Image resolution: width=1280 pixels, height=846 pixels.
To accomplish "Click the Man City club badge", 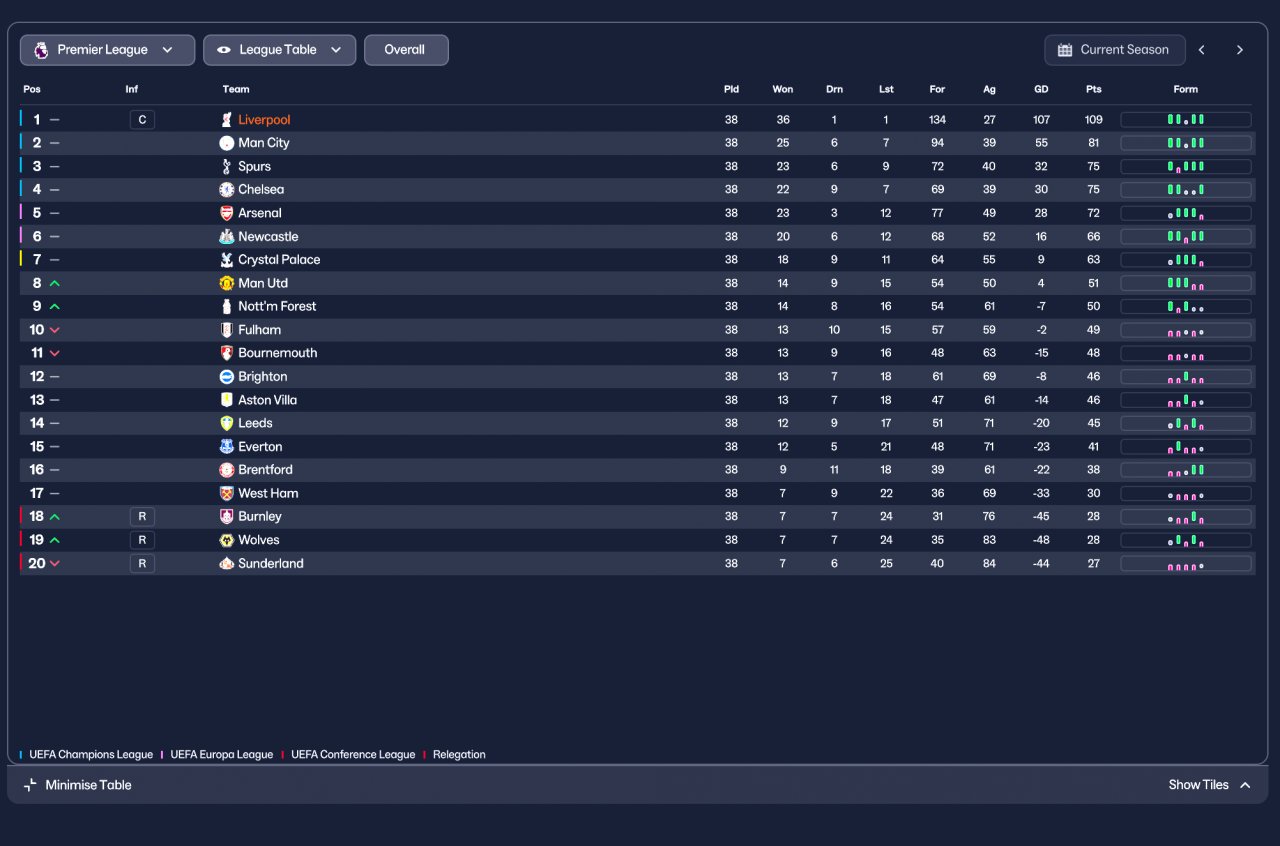I will [x=227, y=143].
